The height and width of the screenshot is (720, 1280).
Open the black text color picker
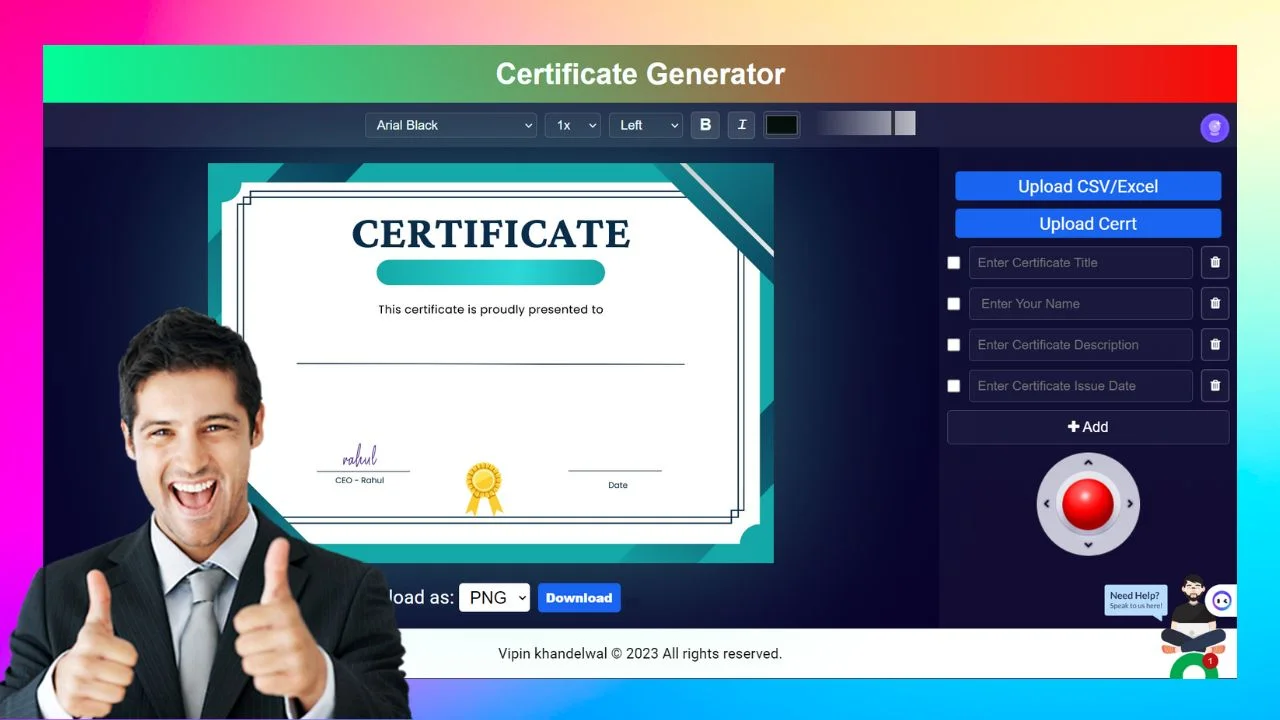tap(782, 125)
